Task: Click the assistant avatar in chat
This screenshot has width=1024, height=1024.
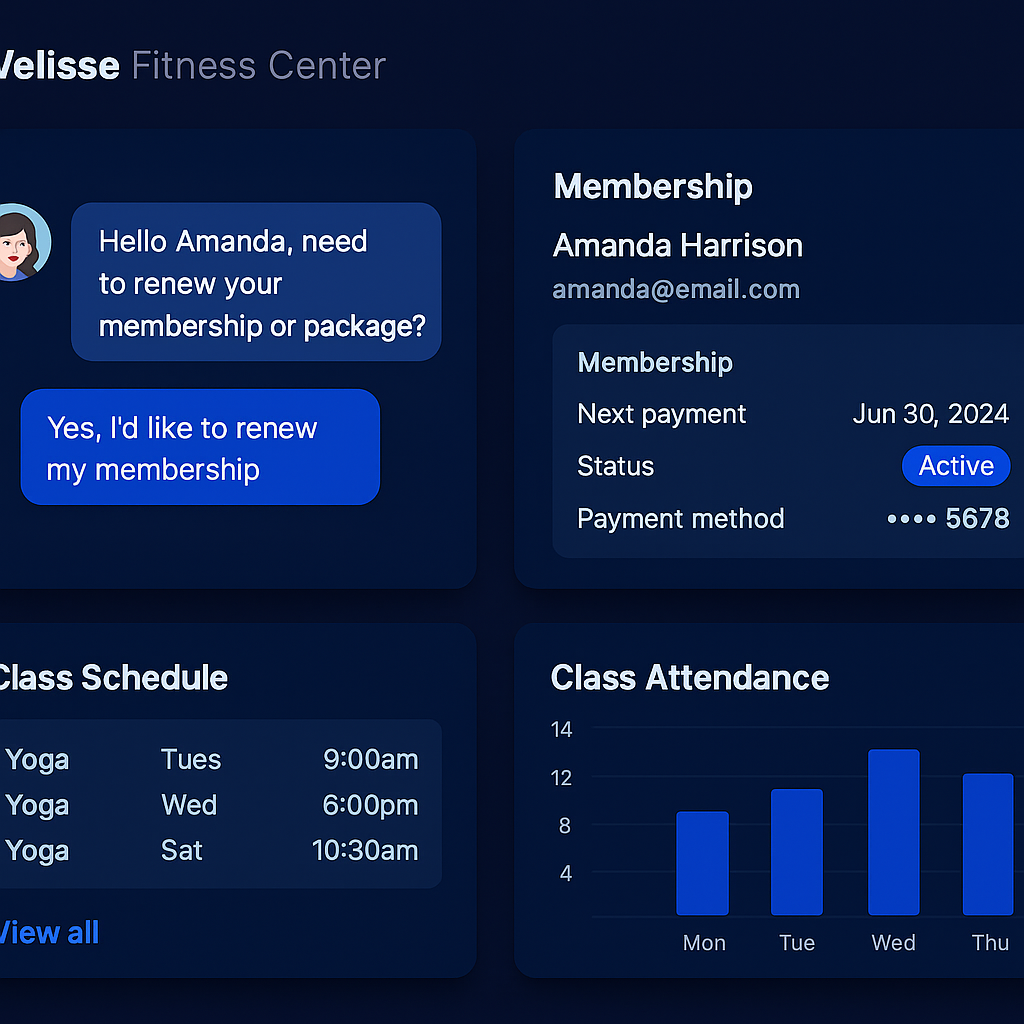Action: click(22, 242)
